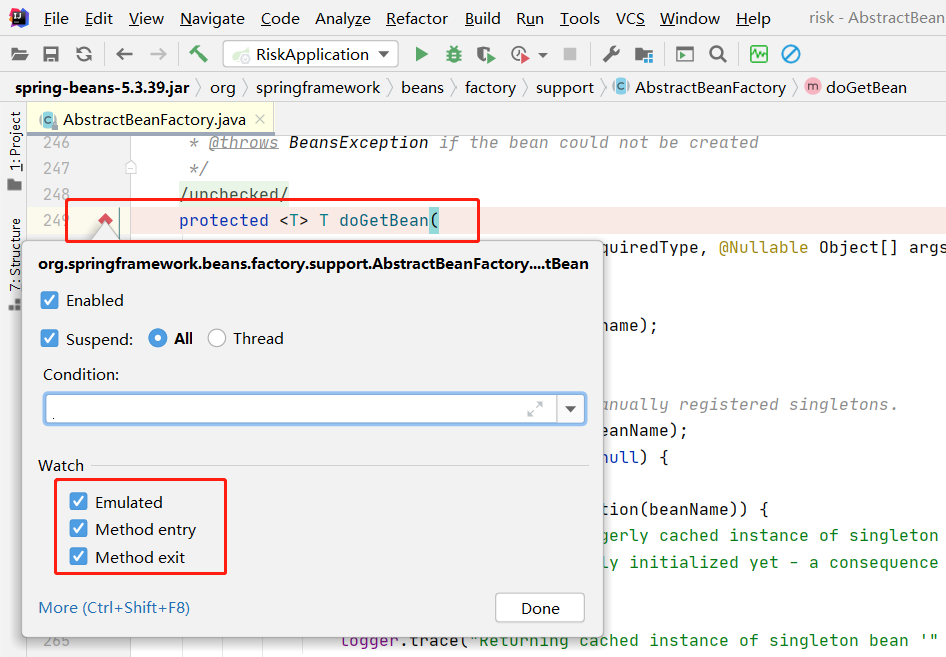Viewport: 946px width, 657px height.
Task: Run RiskApplication with green play icon
Action: point(422,55)
